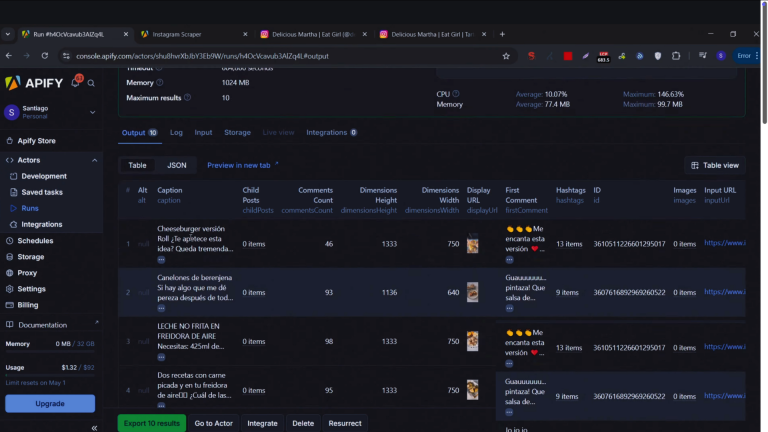This screenshot has width=768, height=432.
Task: Open input URL link in row 1
Action: coord(725,243)
